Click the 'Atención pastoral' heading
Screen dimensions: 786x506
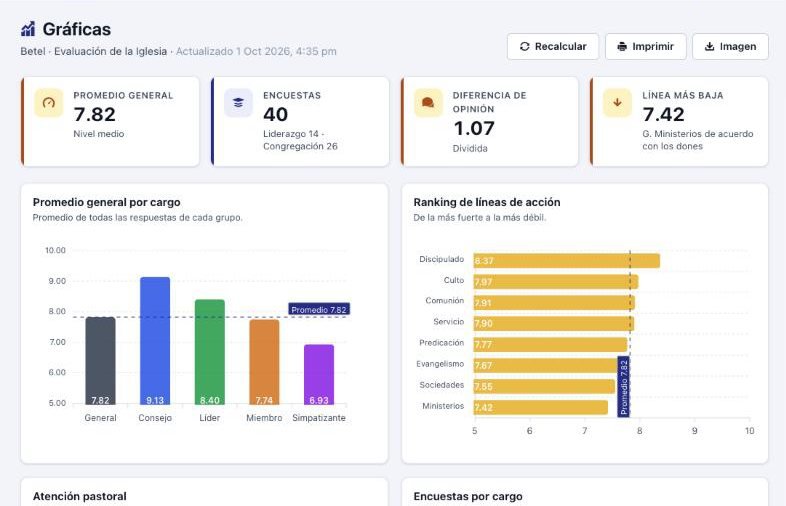[80, 496]
